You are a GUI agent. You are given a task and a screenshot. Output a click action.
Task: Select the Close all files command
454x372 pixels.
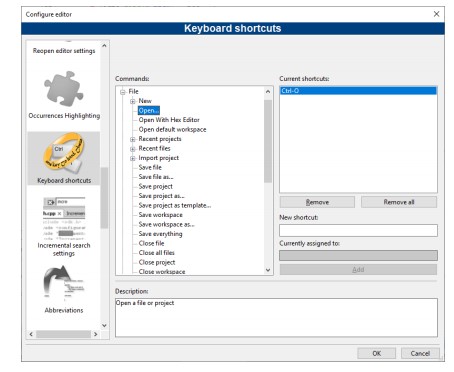(x=156, y=253)
